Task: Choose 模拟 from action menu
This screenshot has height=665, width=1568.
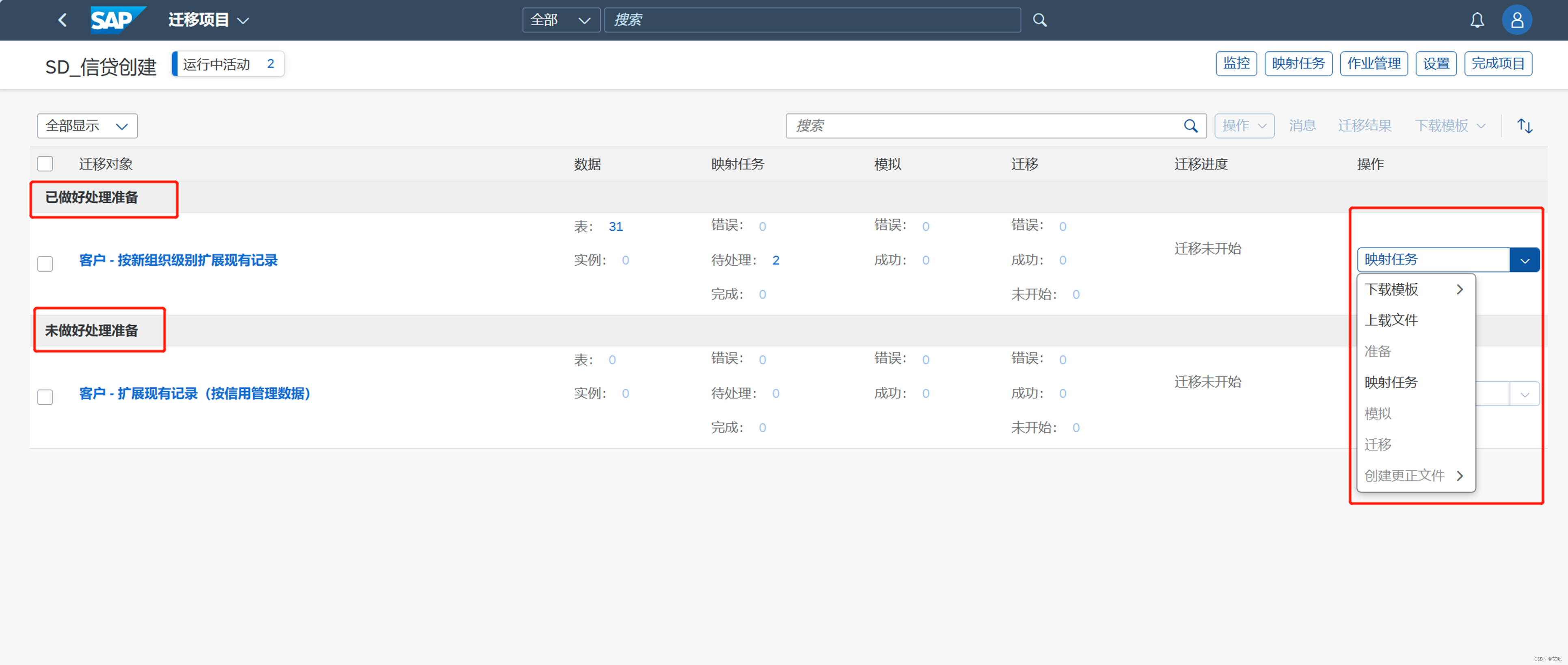Action: 1415,414
